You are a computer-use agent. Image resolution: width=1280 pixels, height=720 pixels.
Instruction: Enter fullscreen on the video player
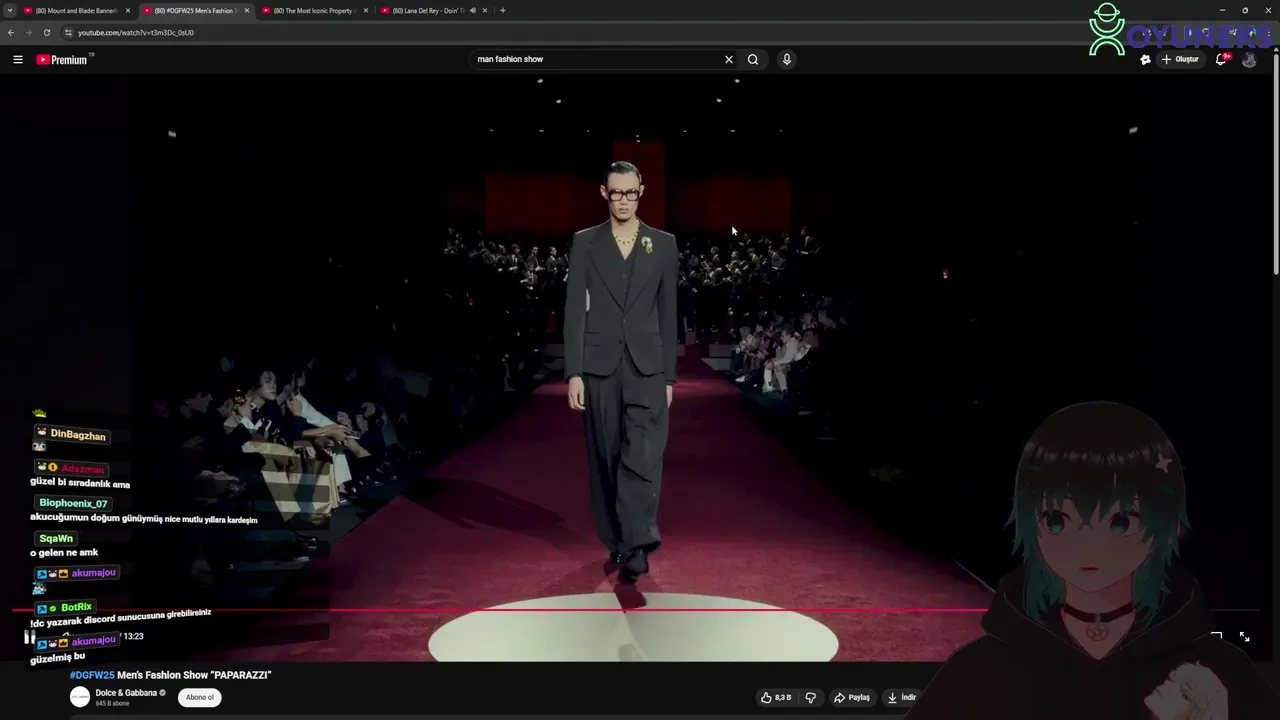tap(1244, 636)
